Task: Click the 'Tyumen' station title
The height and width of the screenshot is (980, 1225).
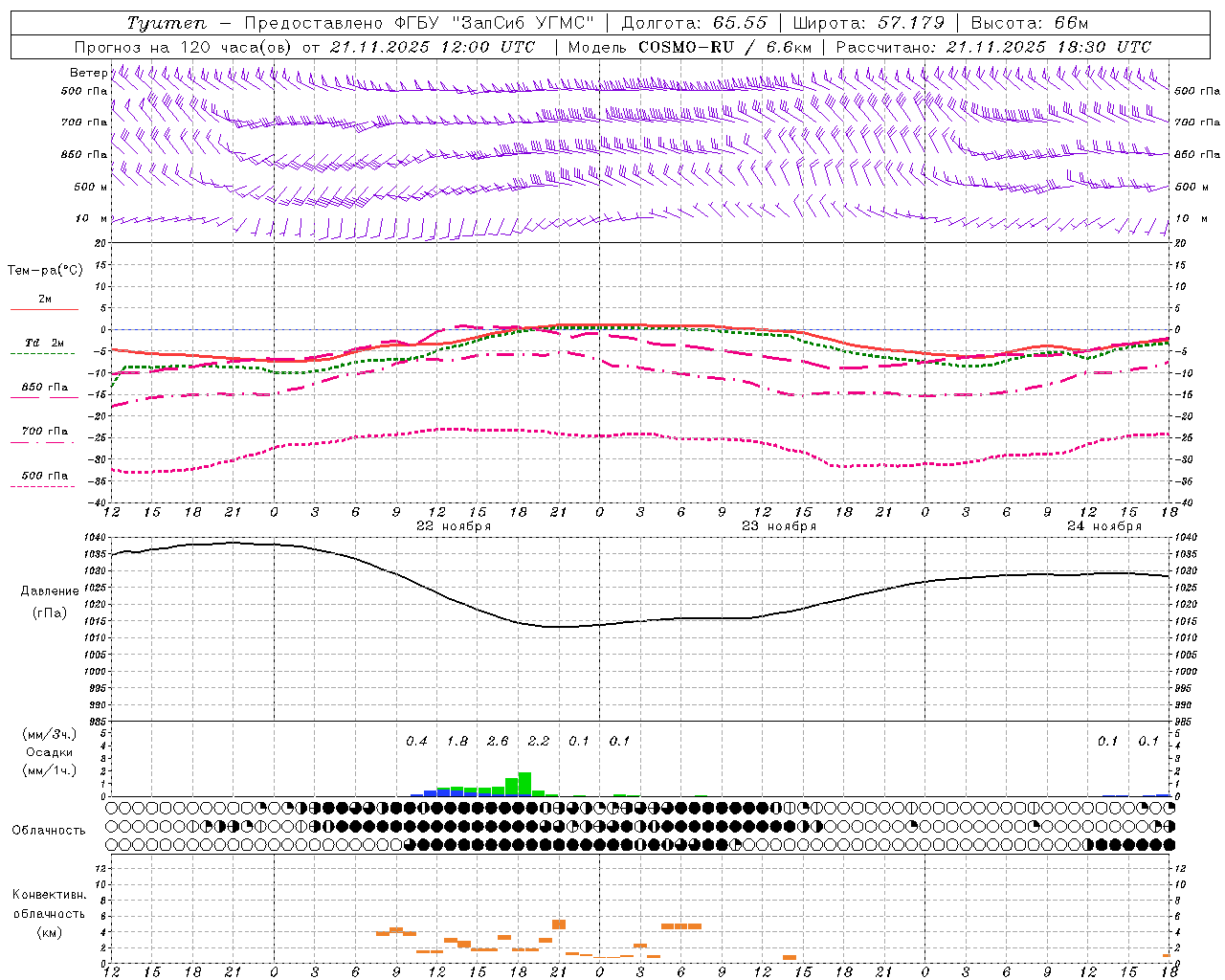Action: tap(167, 23)
